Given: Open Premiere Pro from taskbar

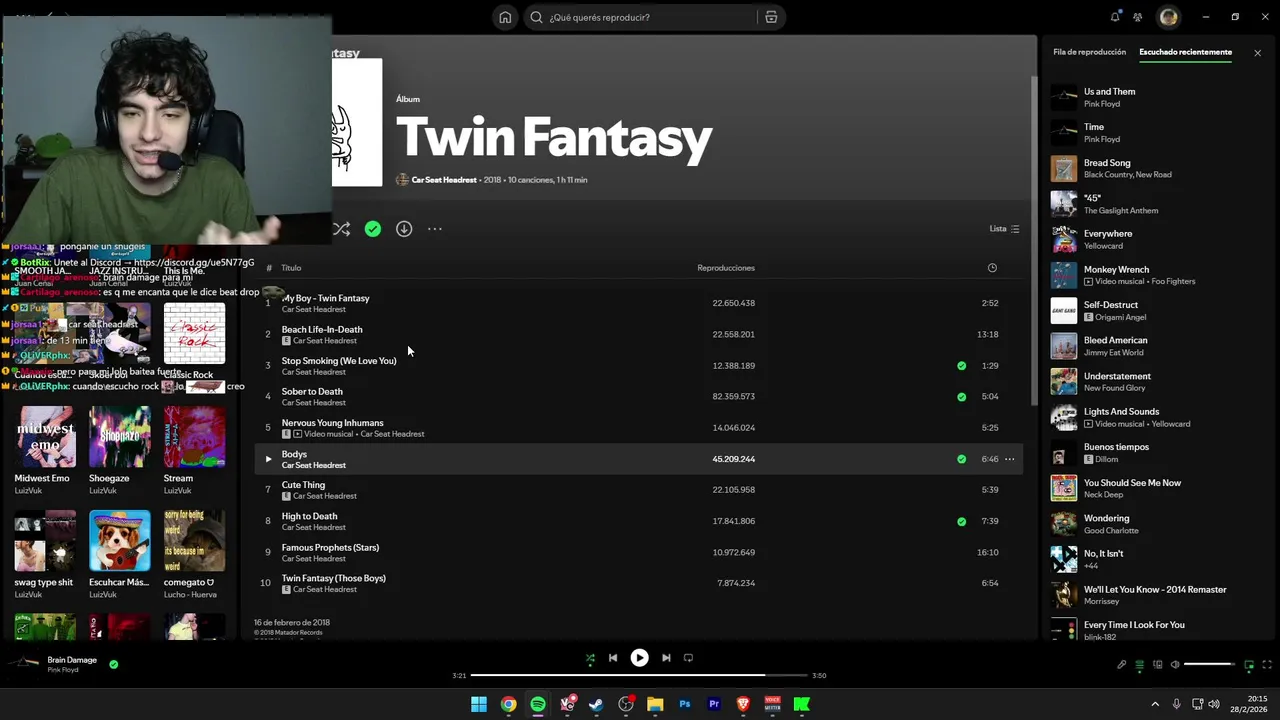Looking at the screenshot, I should [x=714, y=704].
